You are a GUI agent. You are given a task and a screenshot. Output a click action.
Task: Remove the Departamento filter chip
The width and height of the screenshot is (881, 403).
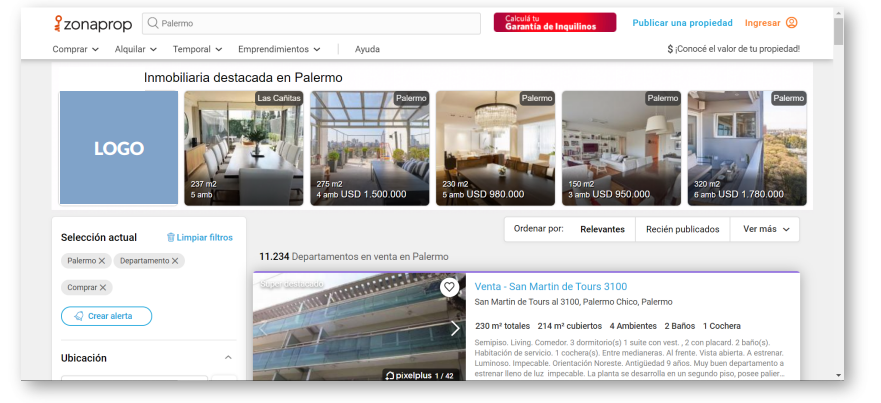(x=175, y=261)
